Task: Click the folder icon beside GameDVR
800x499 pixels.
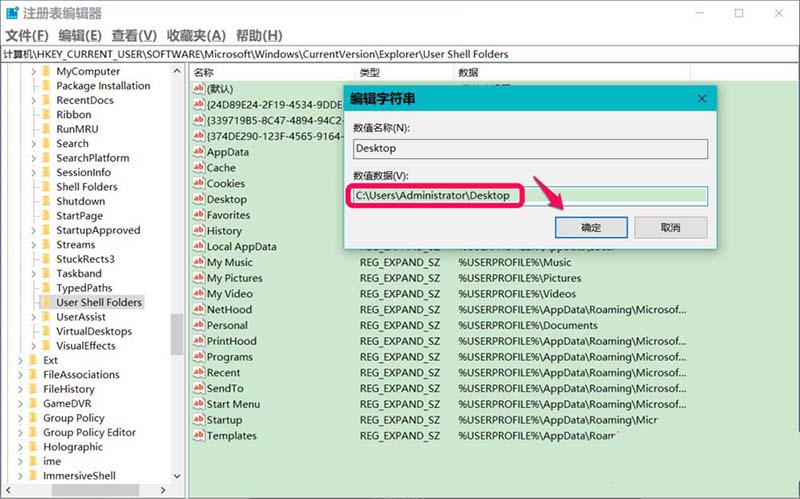Action: point(32,404)
